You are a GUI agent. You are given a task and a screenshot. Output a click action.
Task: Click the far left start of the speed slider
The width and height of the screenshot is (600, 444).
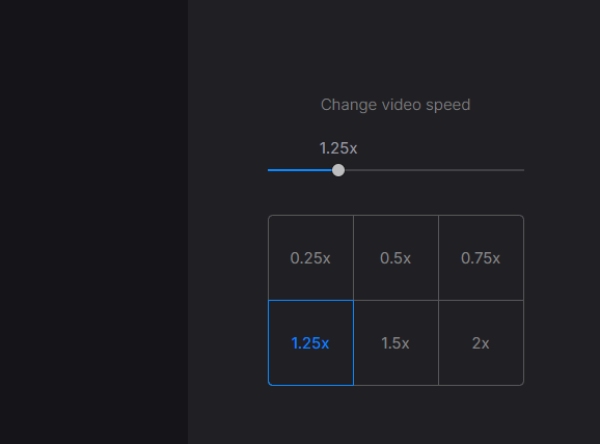pyautogui.click(x=270, y=170)
